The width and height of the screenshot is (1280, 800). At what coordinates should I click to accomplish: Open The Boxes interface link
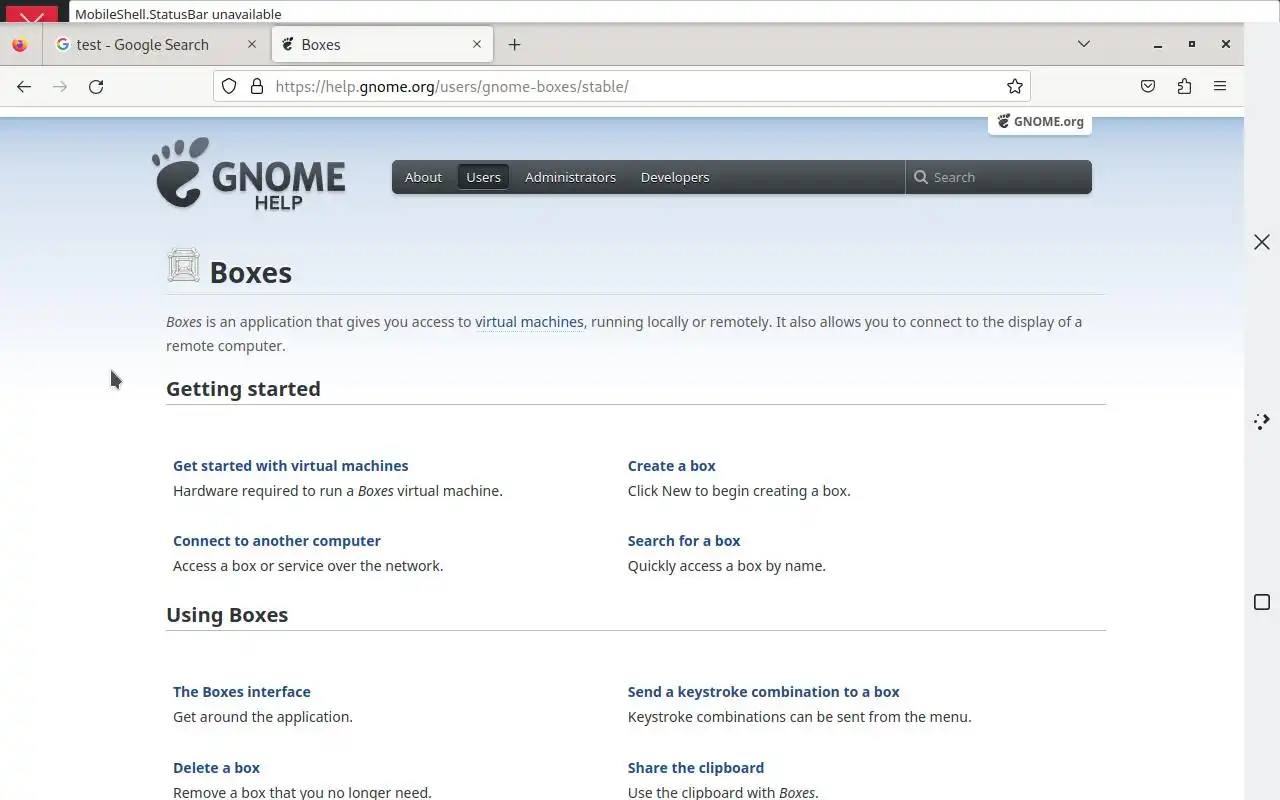242,692
